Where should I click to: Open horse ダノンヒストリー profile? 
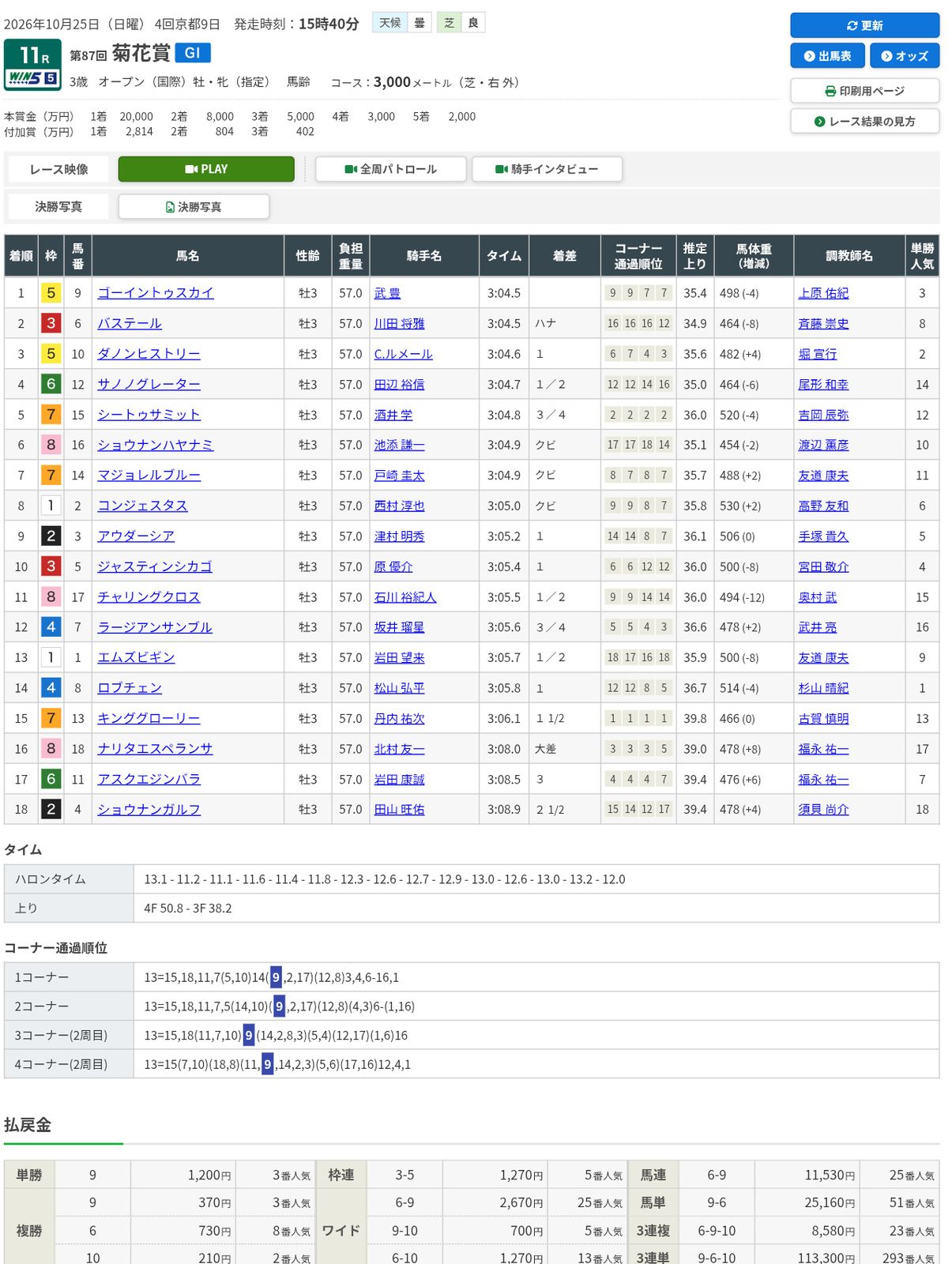[149, 354]
